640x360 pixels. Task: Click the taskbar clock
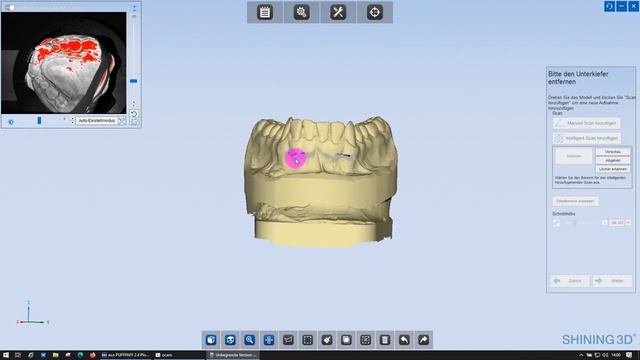click(x=616, y=355)
